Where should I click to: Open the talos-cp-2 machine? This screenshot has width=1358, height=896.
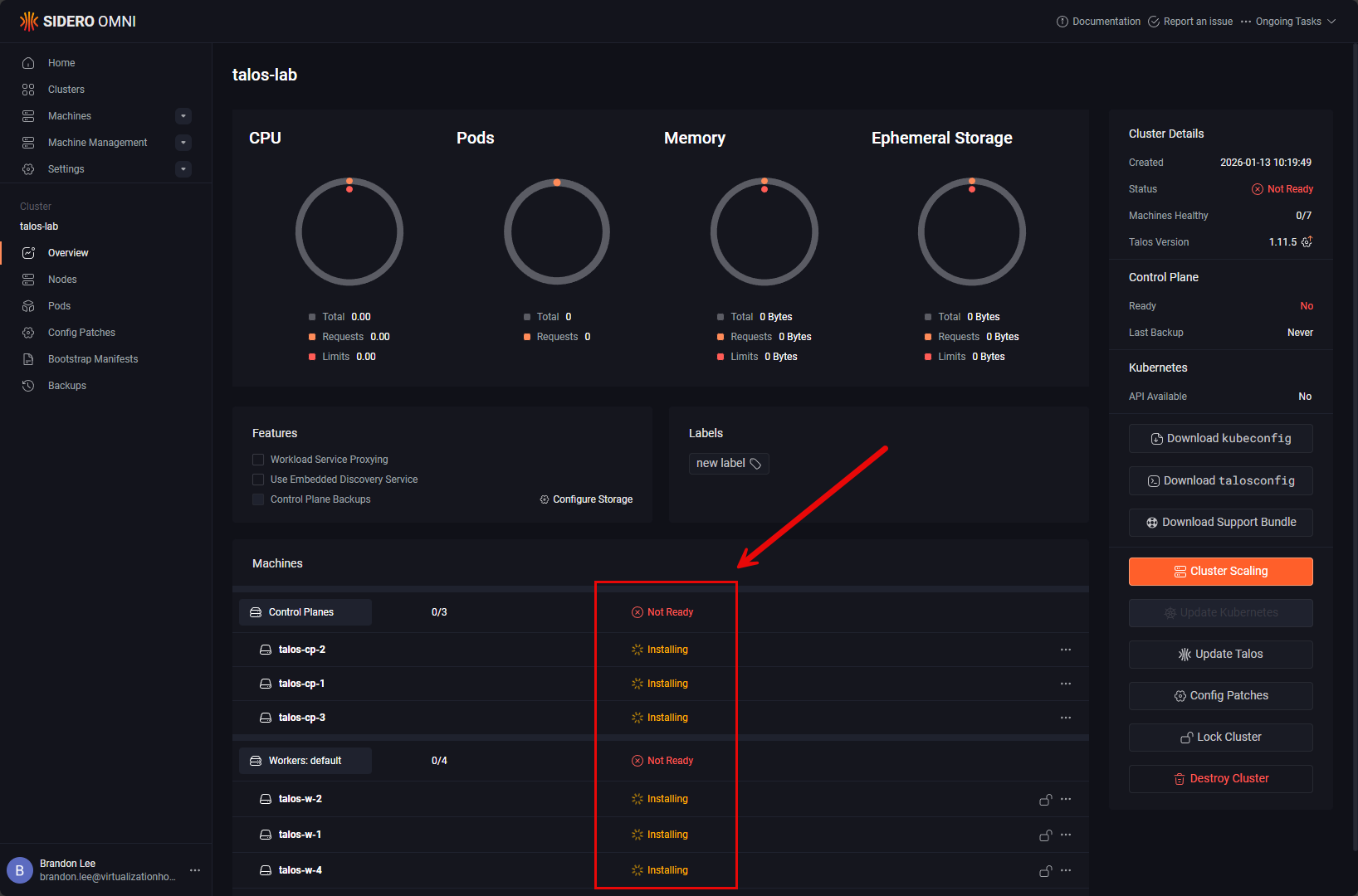pyautogui.click(x=302, y=650)
